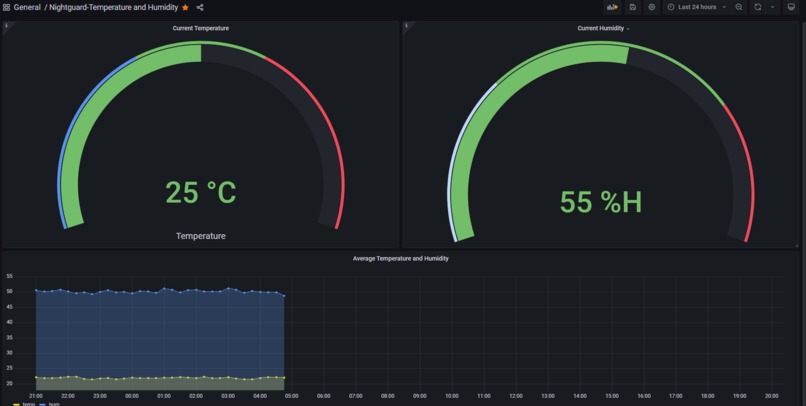The image size is (806, 406).
Task: Click the share dashboard icon
Action: click(x=200, y=7)
